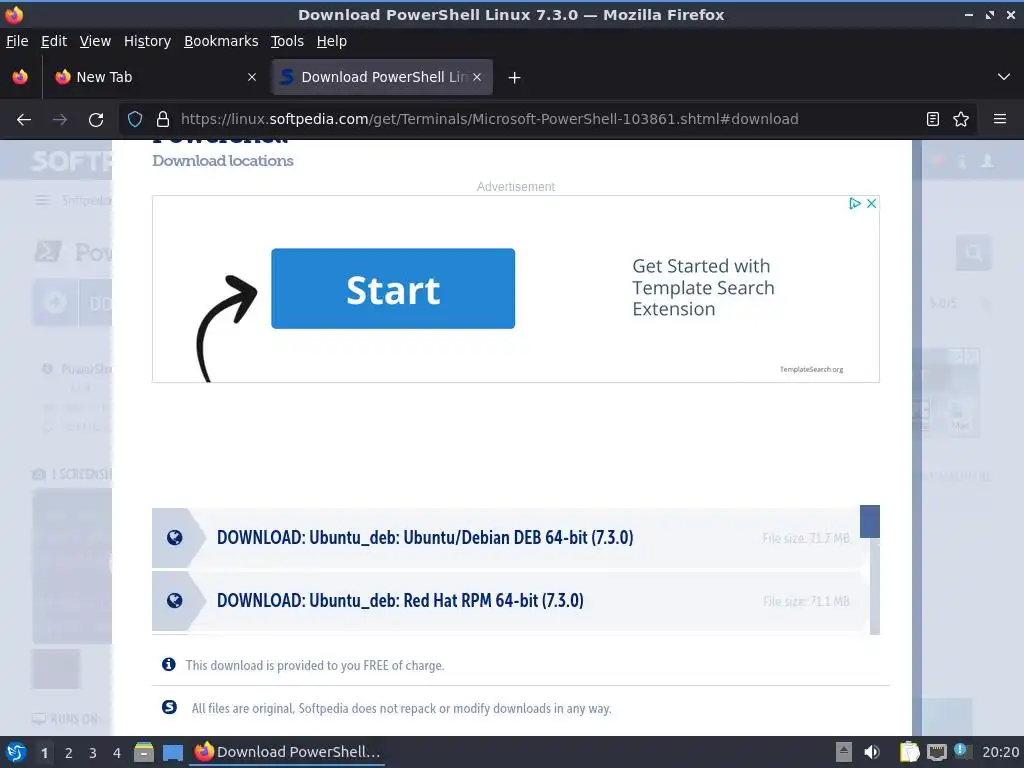Switch to workspace 2 in taskbar
The width and height of the screenshot is (1024, 768).
coord(69,753)
